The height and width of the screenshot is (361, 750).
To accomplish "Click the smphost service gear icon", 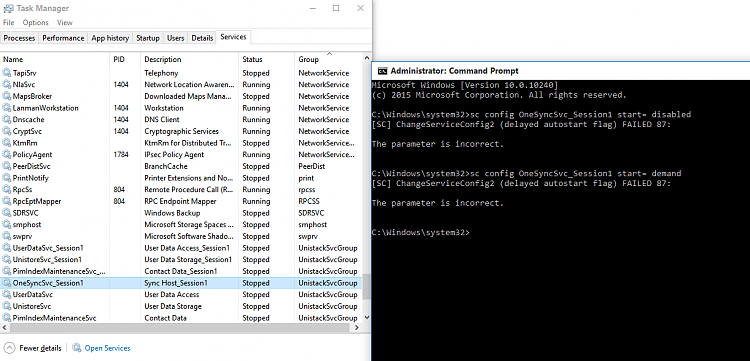I will (6, 225).
